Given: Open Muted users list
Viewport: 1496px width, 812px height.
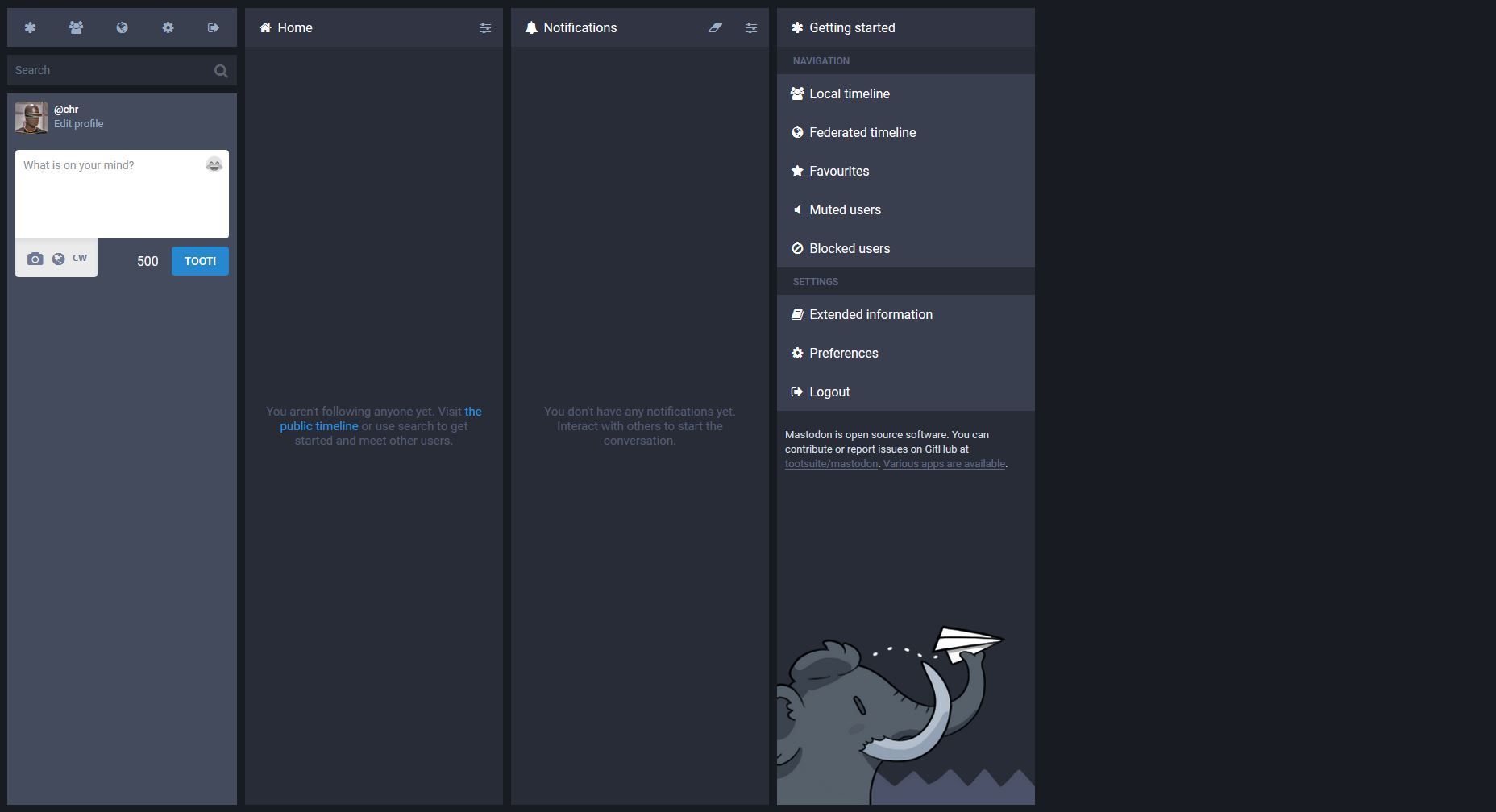Looking at the screenshot, I should [x=906, y=209].
